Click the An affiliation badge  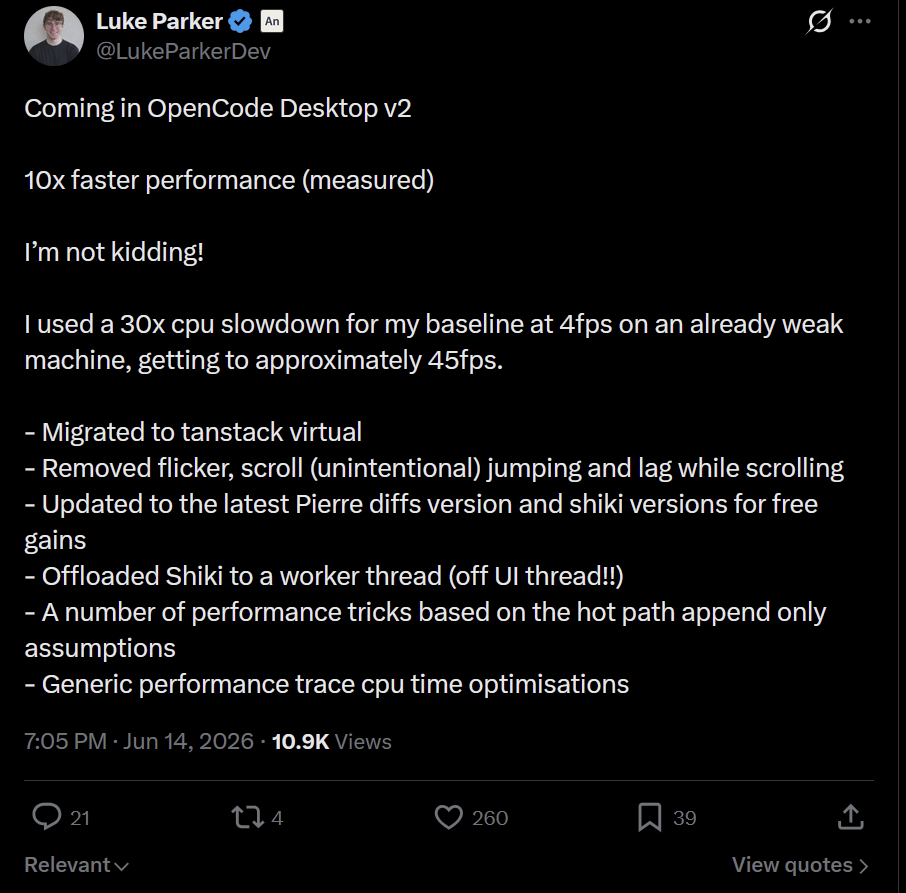[272, 21]
